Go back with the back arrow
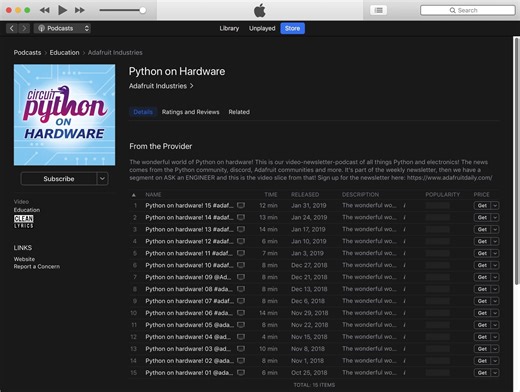Screen dimensions: 520x392 12,28
